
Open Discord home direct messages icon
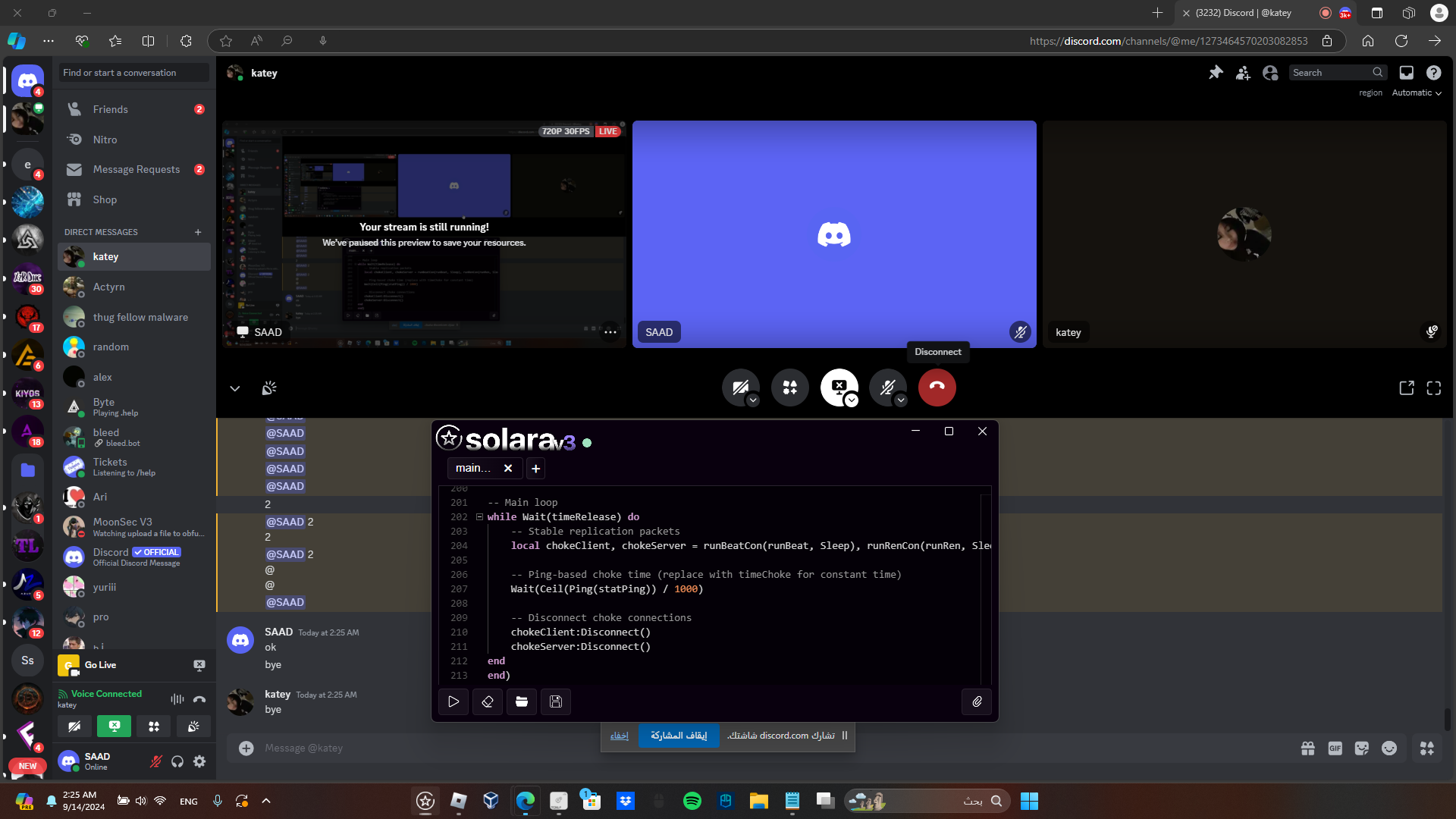[27, 80]
